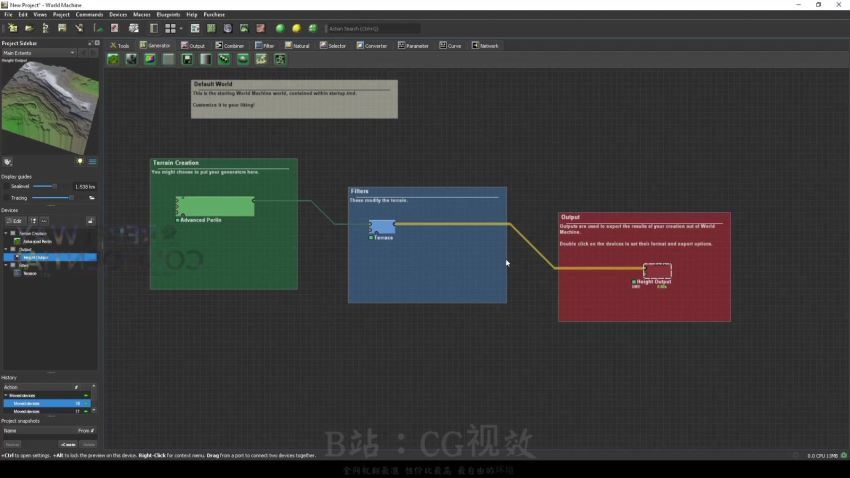The height and width of the screenshot is (478, 850).
Task: Click the Tracing image icon beside slider
Action: (x=92, y=198)
